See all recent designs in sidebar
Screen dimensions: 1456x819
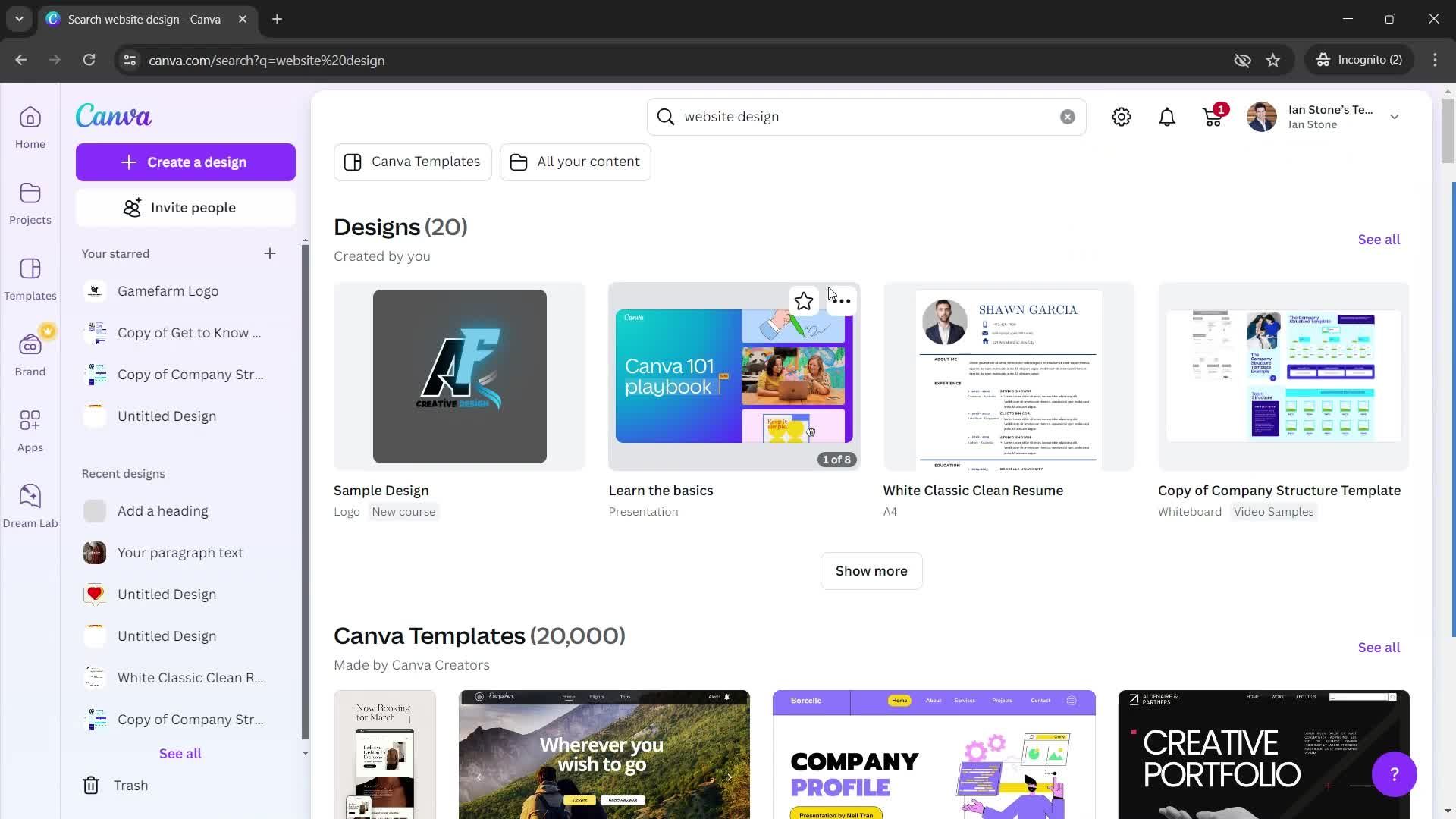(x=180, y=754)
